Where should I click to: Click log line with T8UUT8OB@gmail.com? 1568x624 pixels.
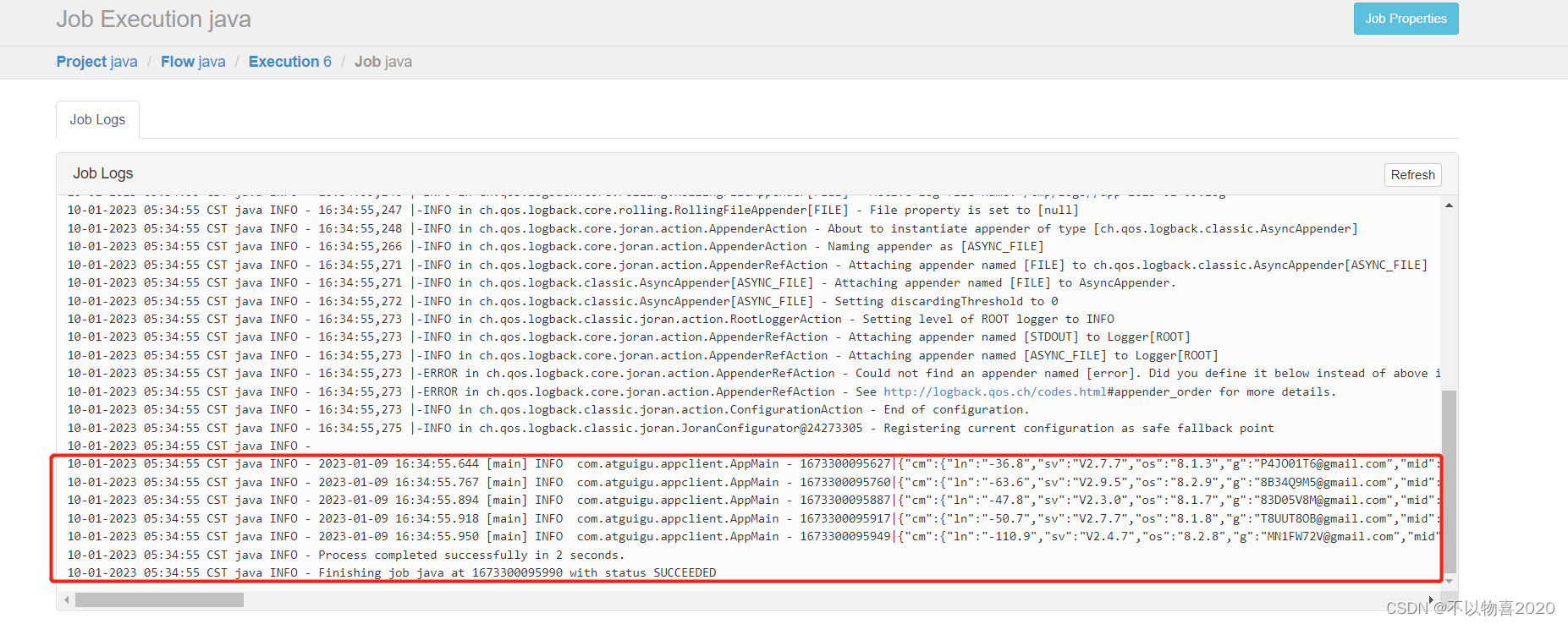coord(753,518)
